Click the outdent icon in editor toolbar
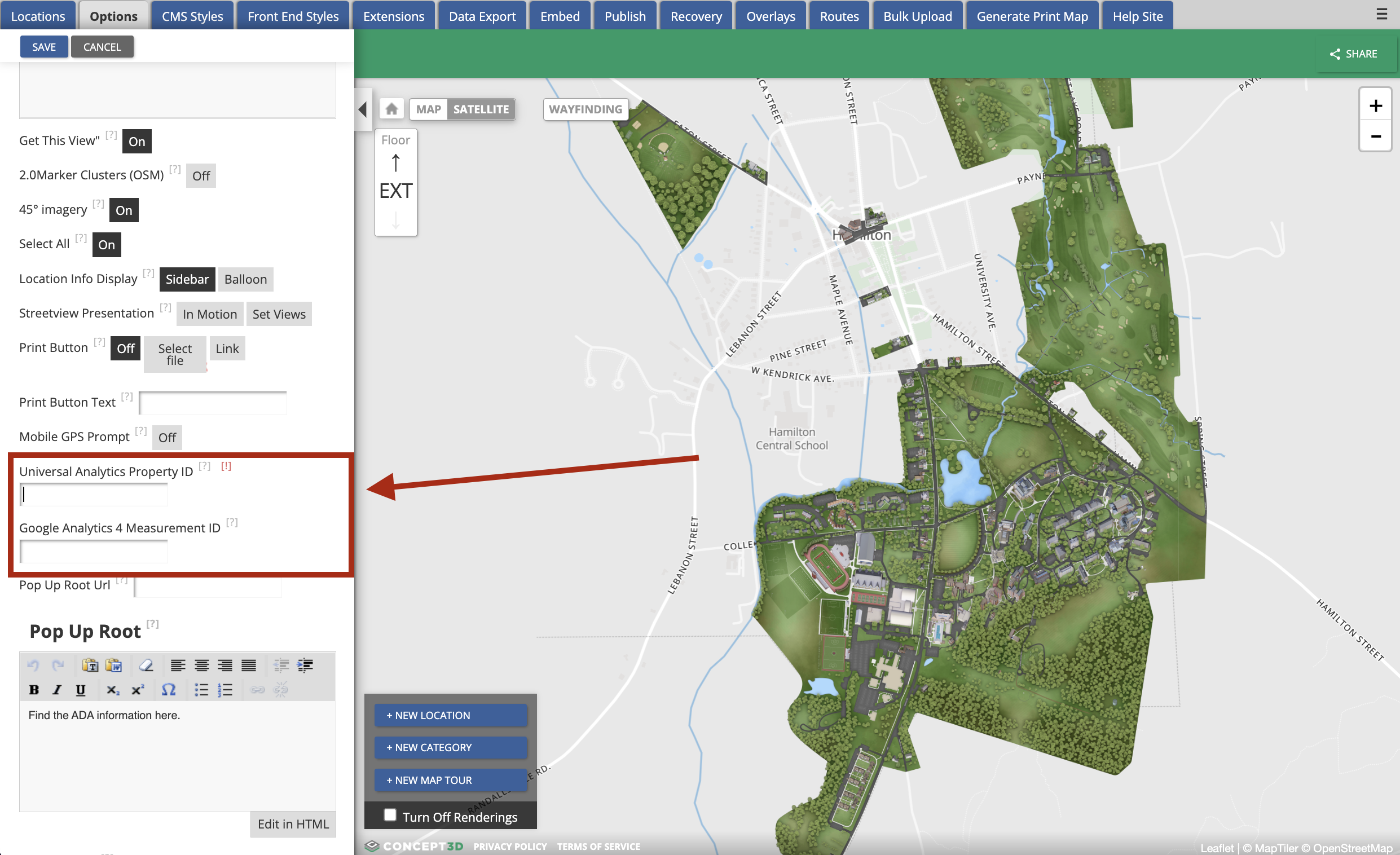This screenshot has width=1400, height=855. (281, 666)
